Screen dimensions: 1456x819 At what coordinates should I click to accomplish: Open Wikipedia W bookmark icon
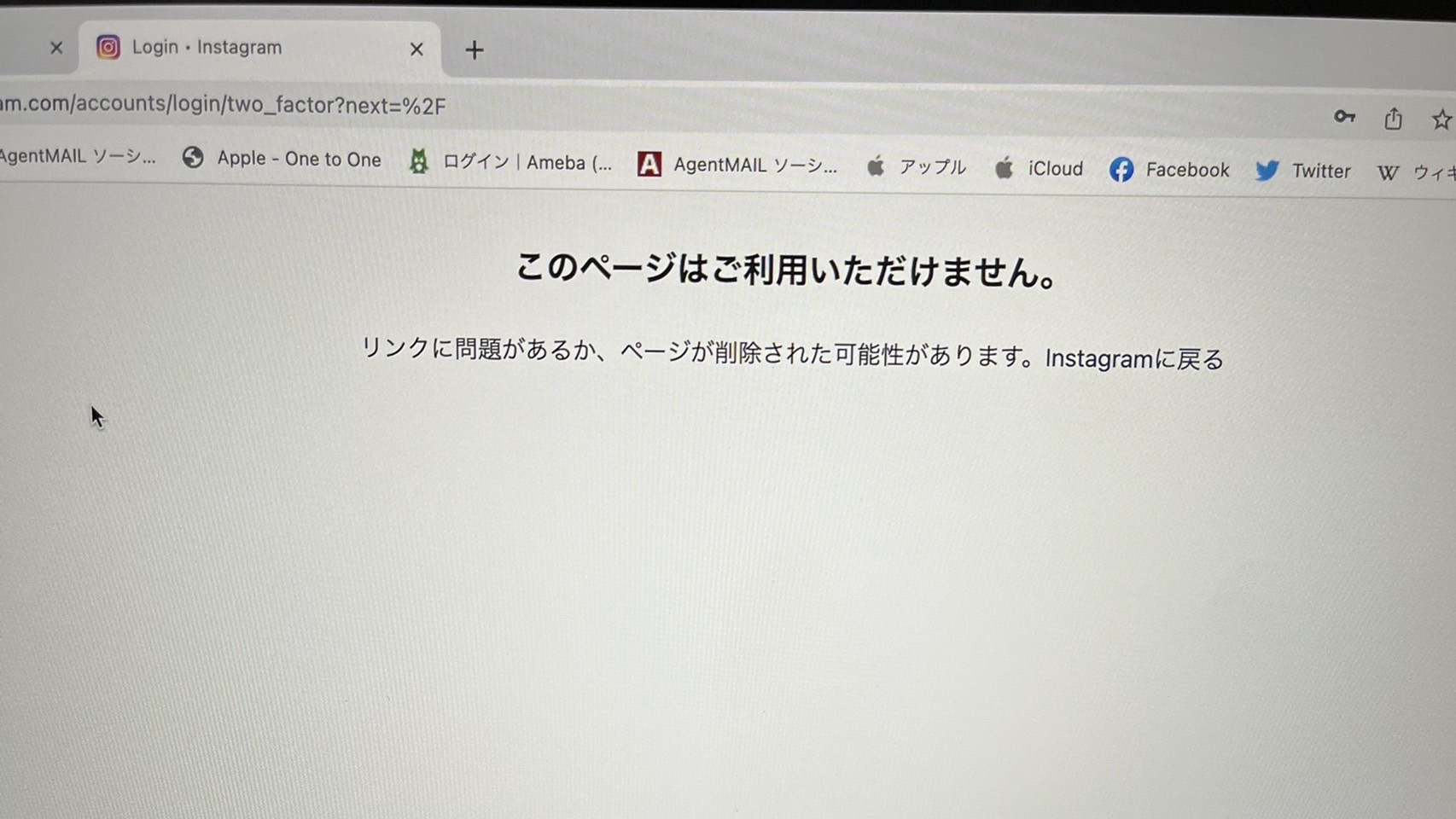point(1388,172)
